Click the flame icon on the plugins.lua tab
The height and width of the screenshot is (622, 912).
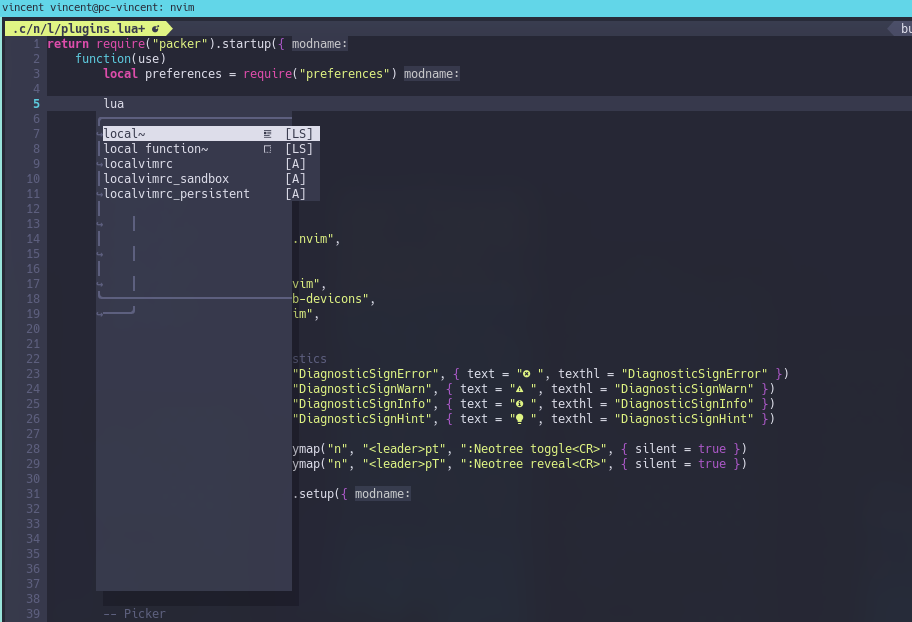155,28
